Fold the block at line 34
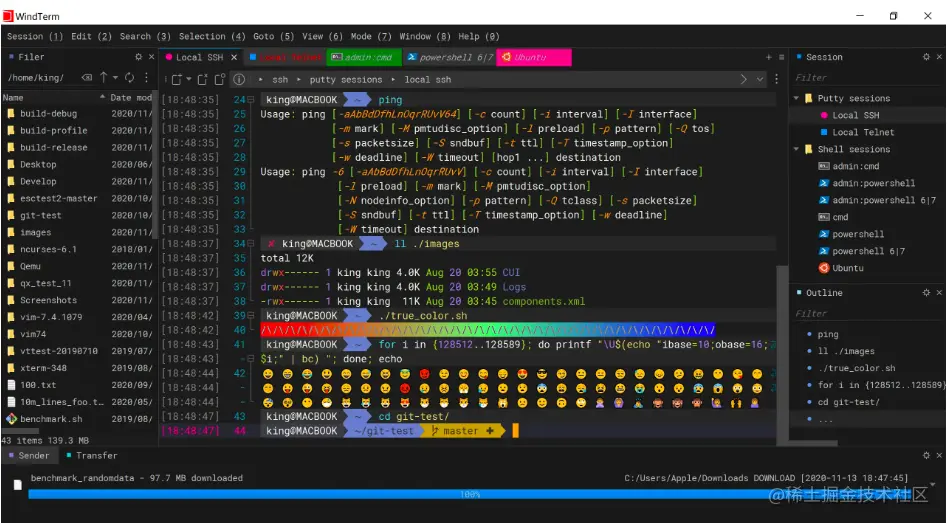The height and width of the screenshot is (523, 947). pos(251,243)
